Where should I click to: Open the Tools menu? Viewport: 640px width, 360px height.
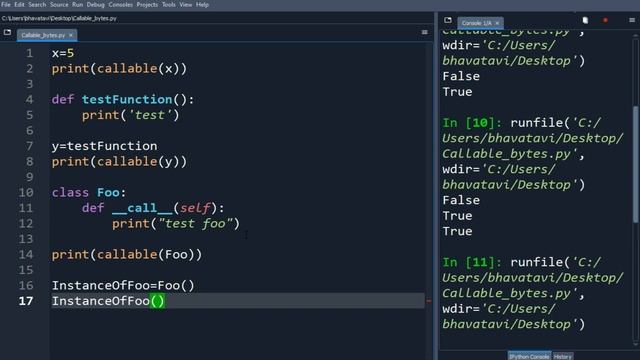pyautogui.click(x=169, y=5)
